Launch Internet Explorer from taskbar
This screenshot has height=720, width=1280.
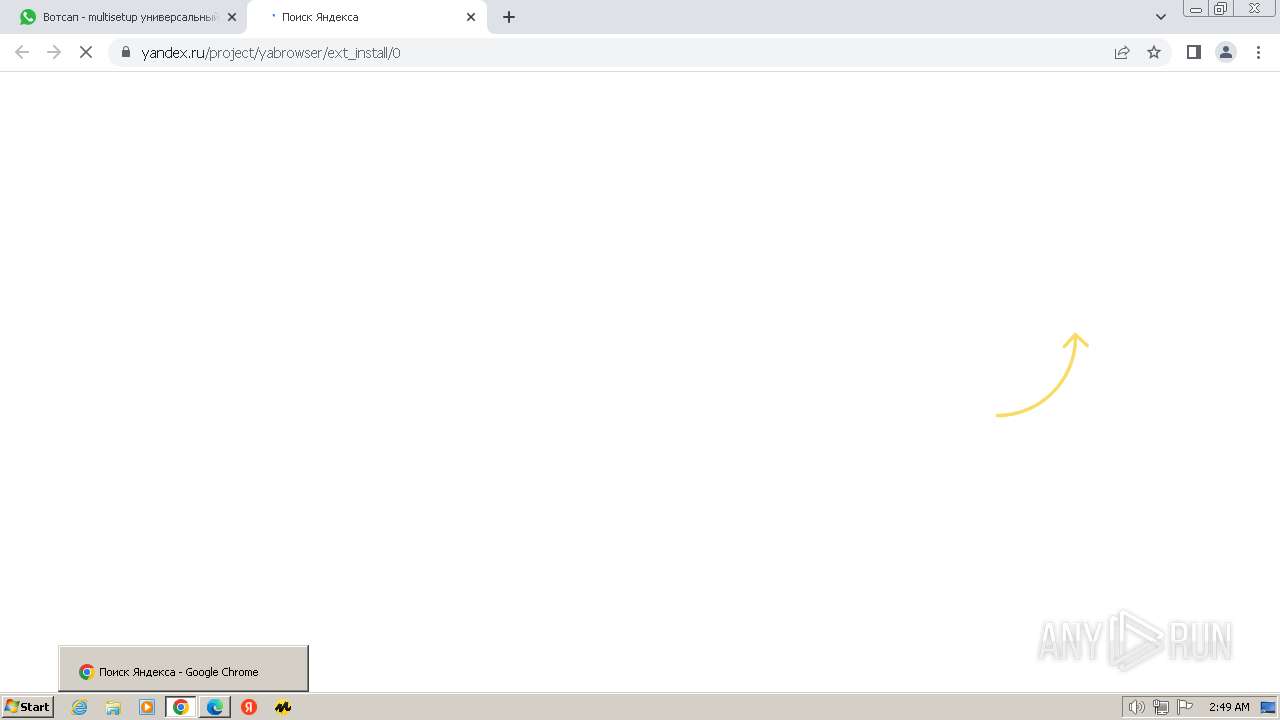pyautogui.click(x=80, y=707)
